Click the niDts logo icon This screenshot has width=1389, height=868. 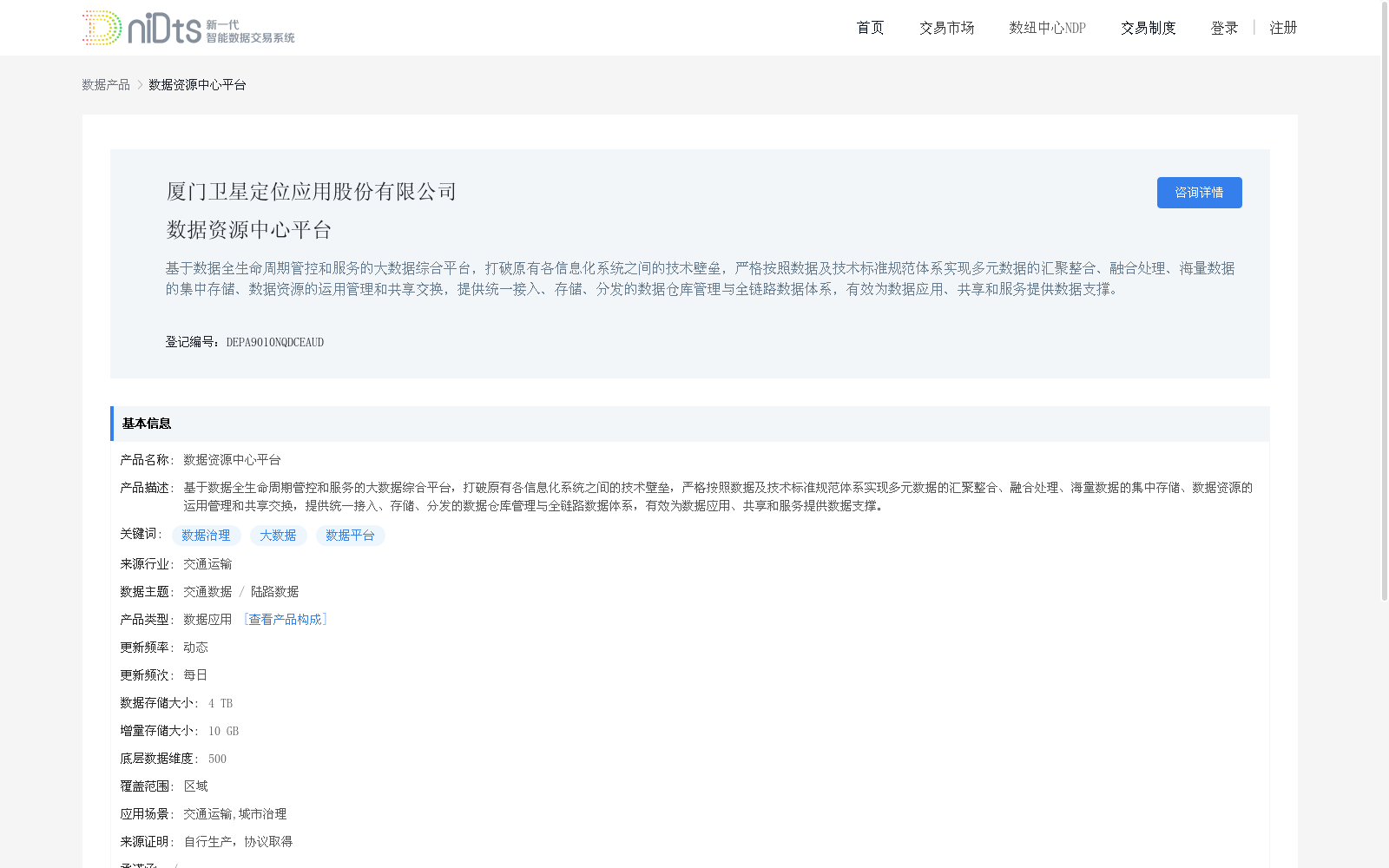click(188, 28)
